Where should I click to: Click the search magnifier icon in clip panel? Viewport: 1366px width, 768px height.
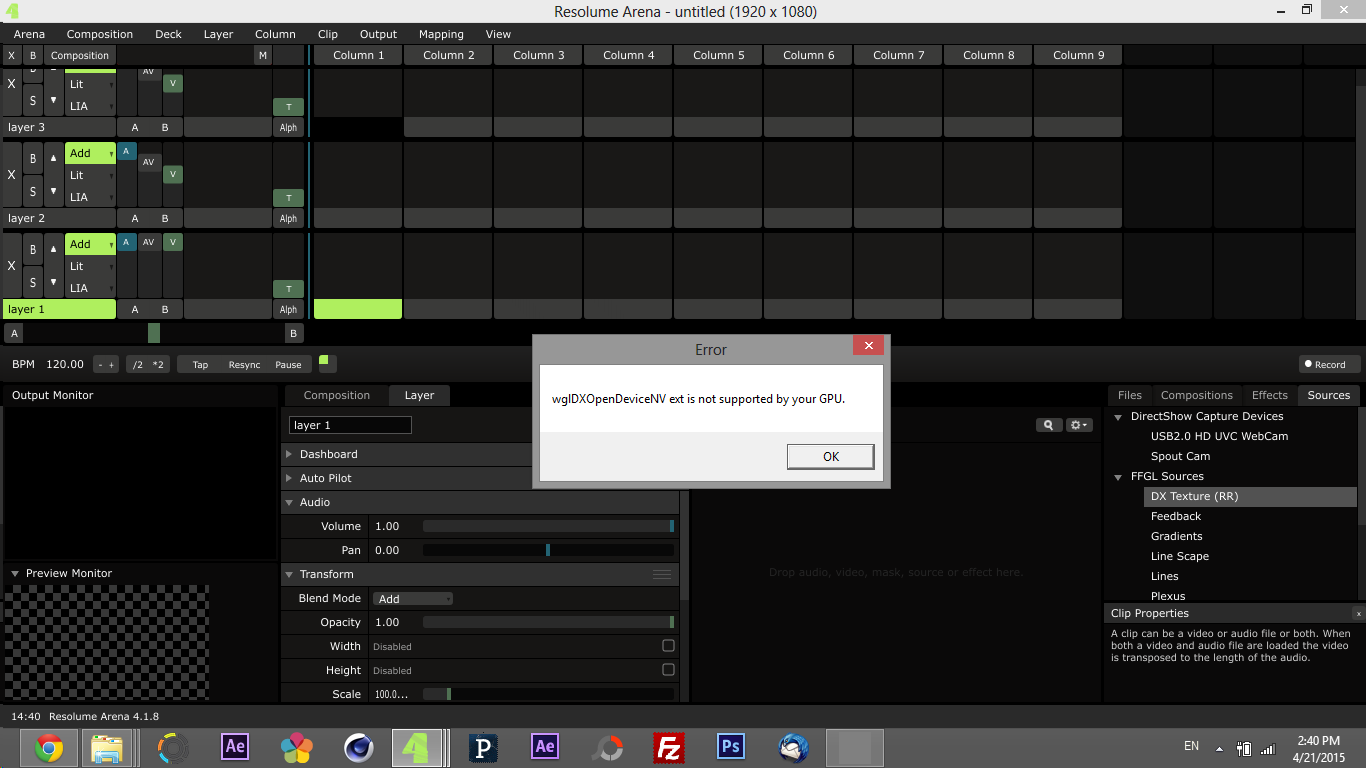(1048, 425)
